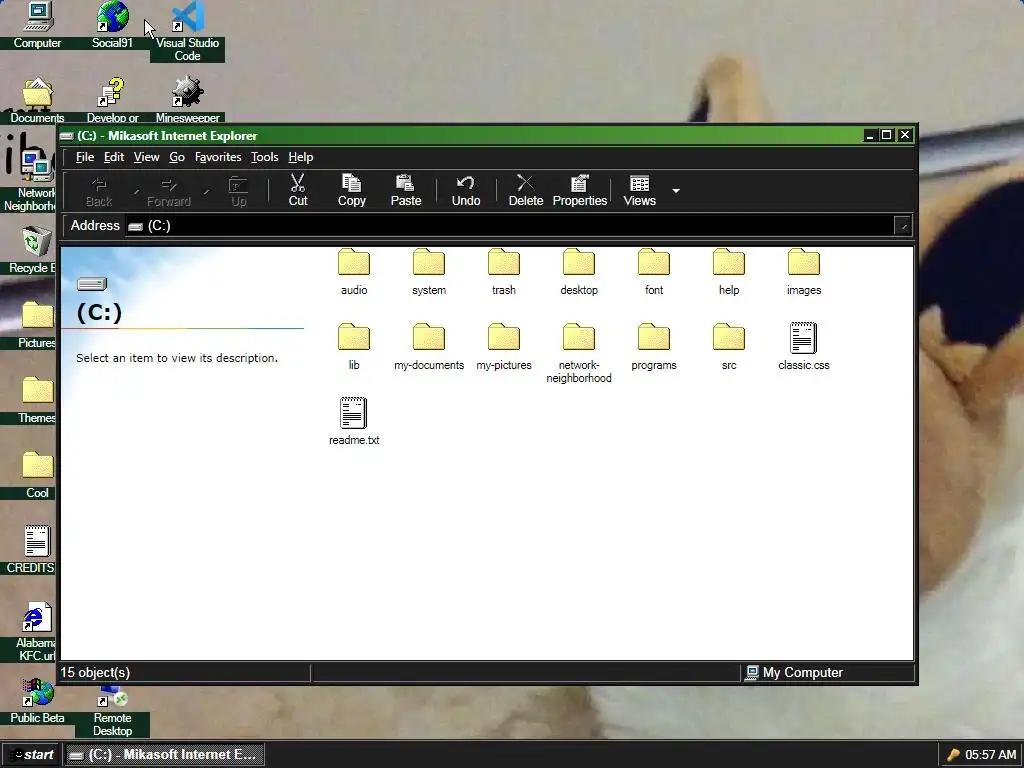Viewport: 1024px width, 768px height.
Task: Click the Recycle Bin desktop icon
Action: (33, 250)
